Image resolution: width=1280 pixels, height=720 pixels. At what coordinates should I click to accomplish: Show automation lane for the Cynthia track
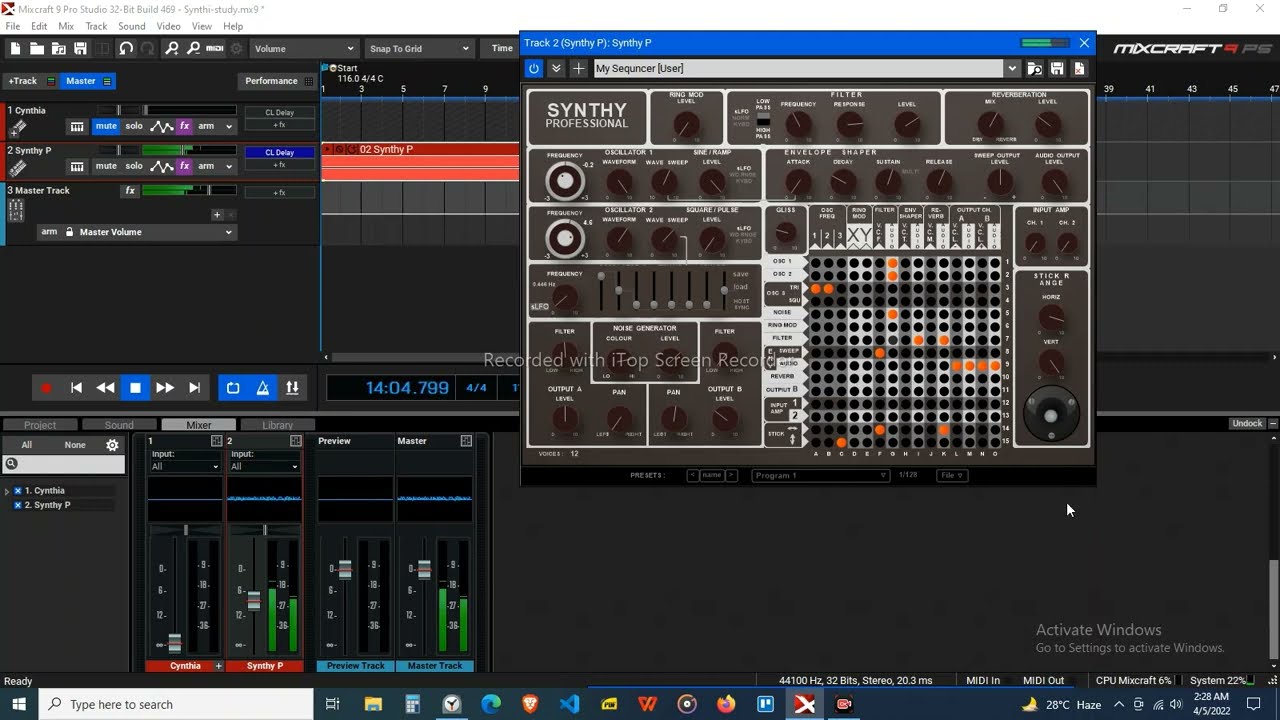tap(161, 126)
